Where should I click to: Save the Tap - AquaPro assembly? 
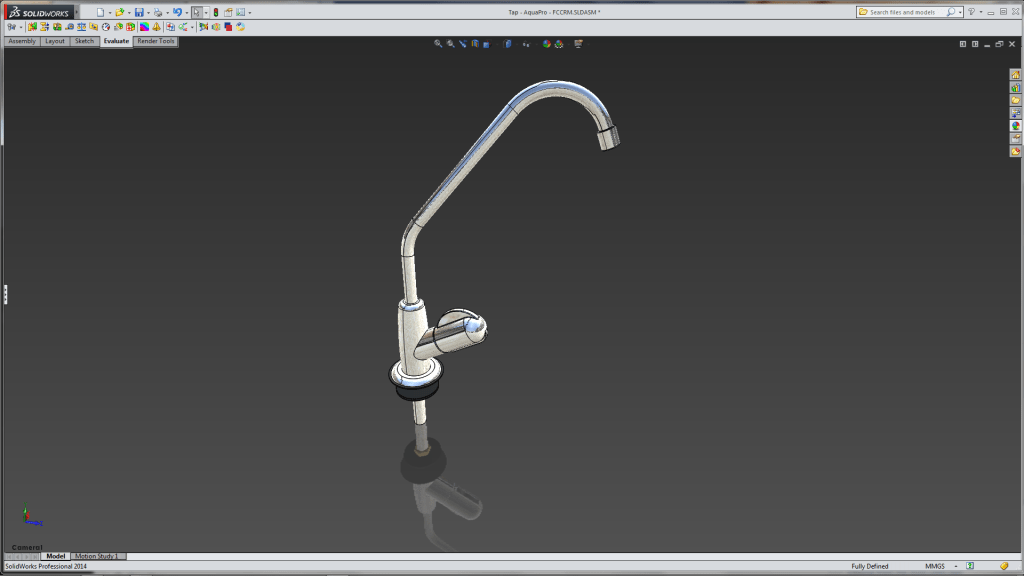[x=140, y=12]
